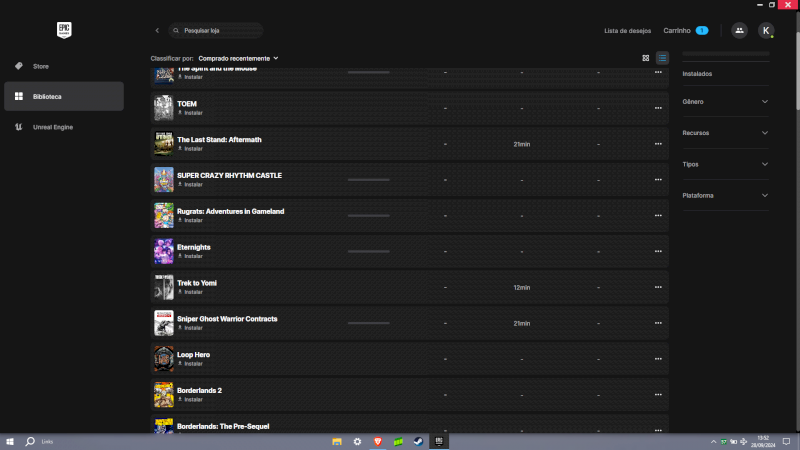
Task: Select the Rugrats cover thumbnail
Action: (164, 215)
